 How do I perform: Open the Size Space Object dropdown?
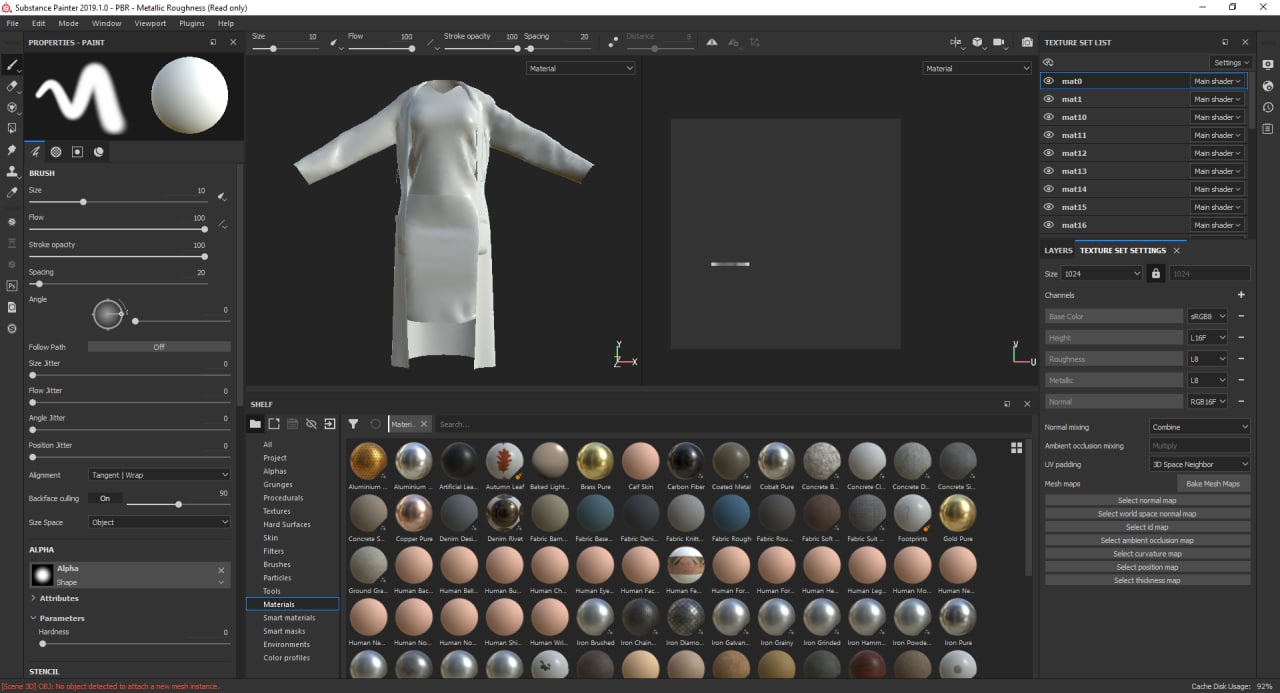coord(159,522)
